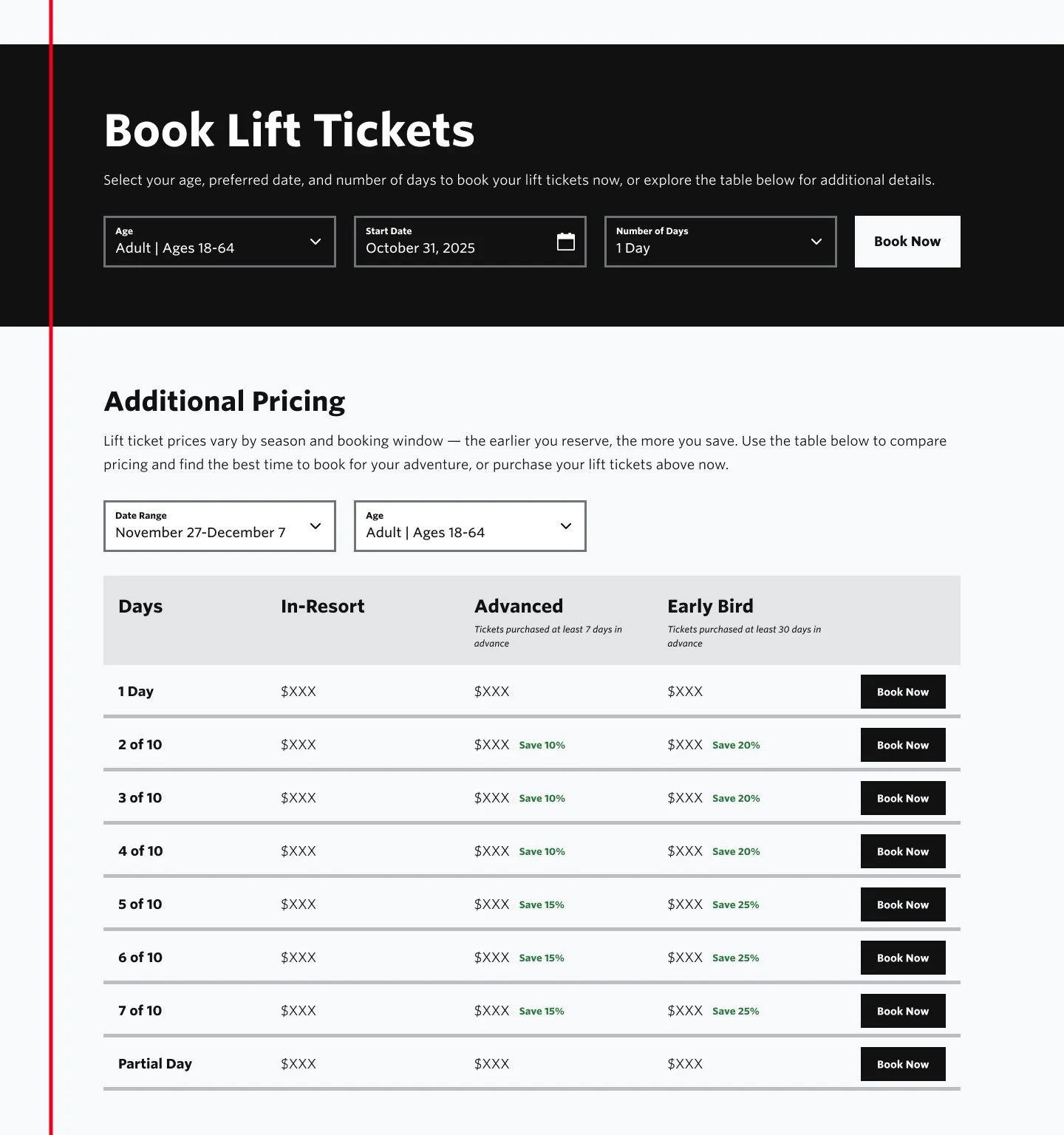Select the Start Date field showing October 31, 2025
The image size is (1064, 1135).
470,242
